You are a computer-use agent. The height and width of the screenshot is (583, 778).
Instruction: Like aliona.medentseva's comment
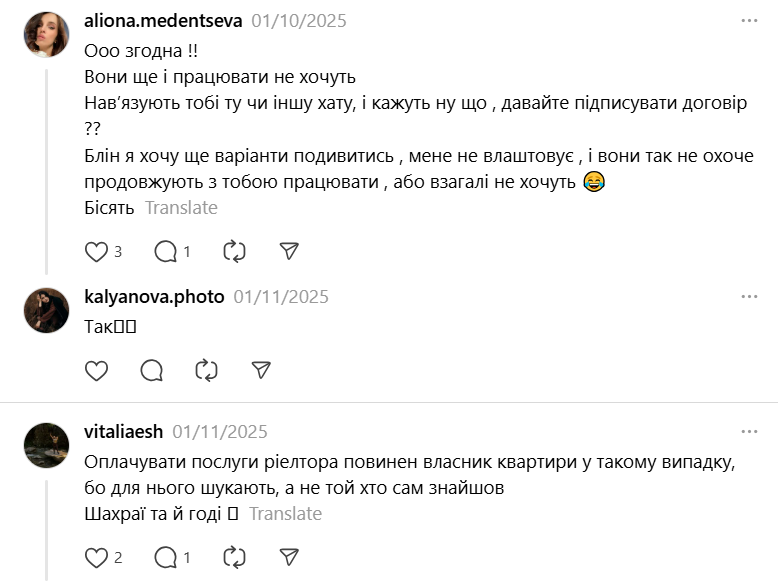coord(96,252)
